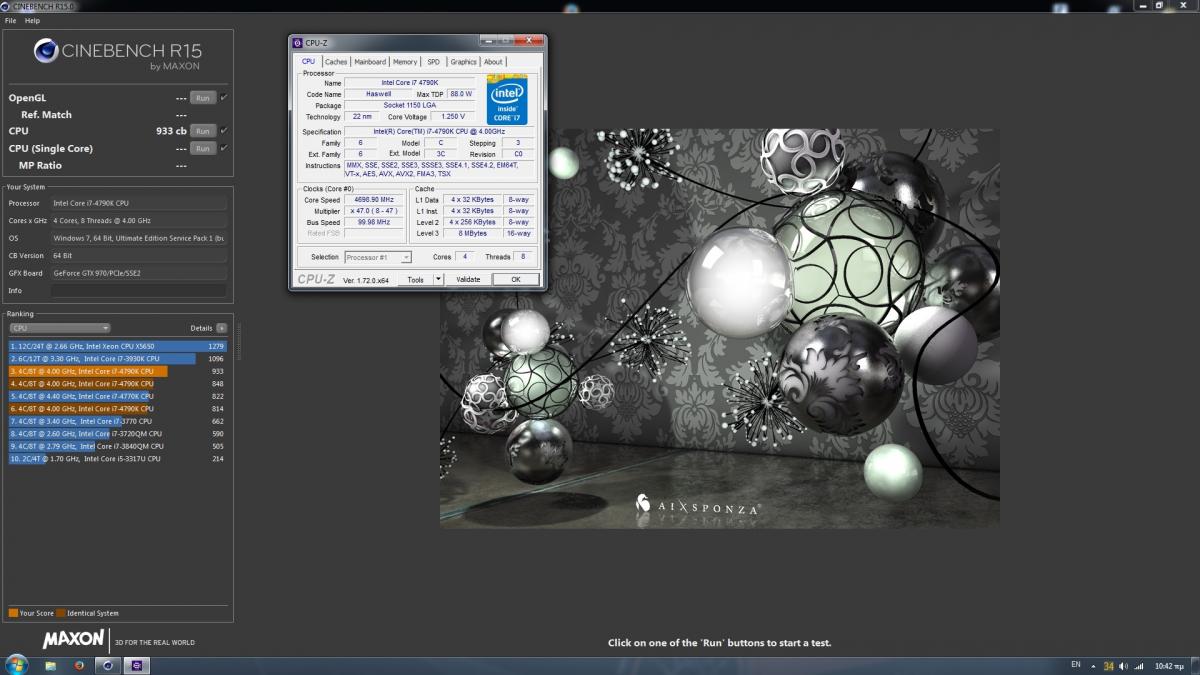The height and width of the screenshot is (675, 1200).
Task: Click the Multiplier value x 47.0
Action: coord(375,211)
